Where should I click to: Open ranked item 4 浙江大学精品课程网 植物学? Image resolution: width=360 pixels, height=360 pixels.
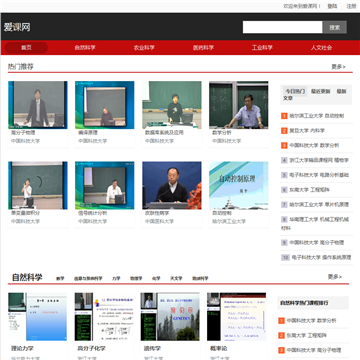coord(319,160)
